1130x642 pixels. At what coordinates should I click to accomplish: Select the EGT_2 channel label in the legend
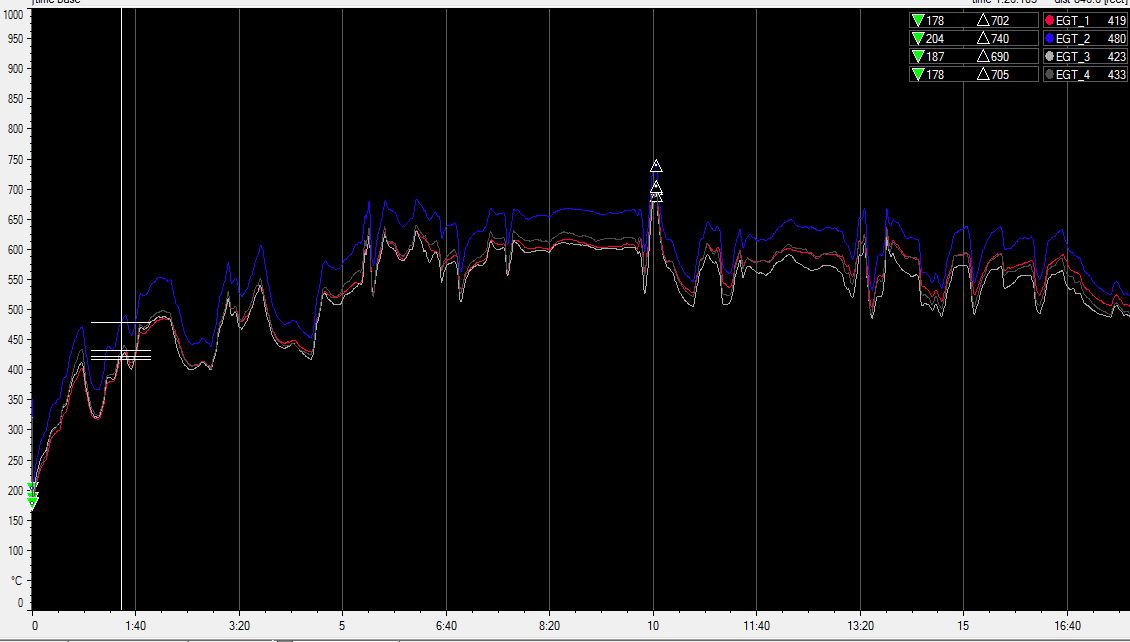point(1073,39)
